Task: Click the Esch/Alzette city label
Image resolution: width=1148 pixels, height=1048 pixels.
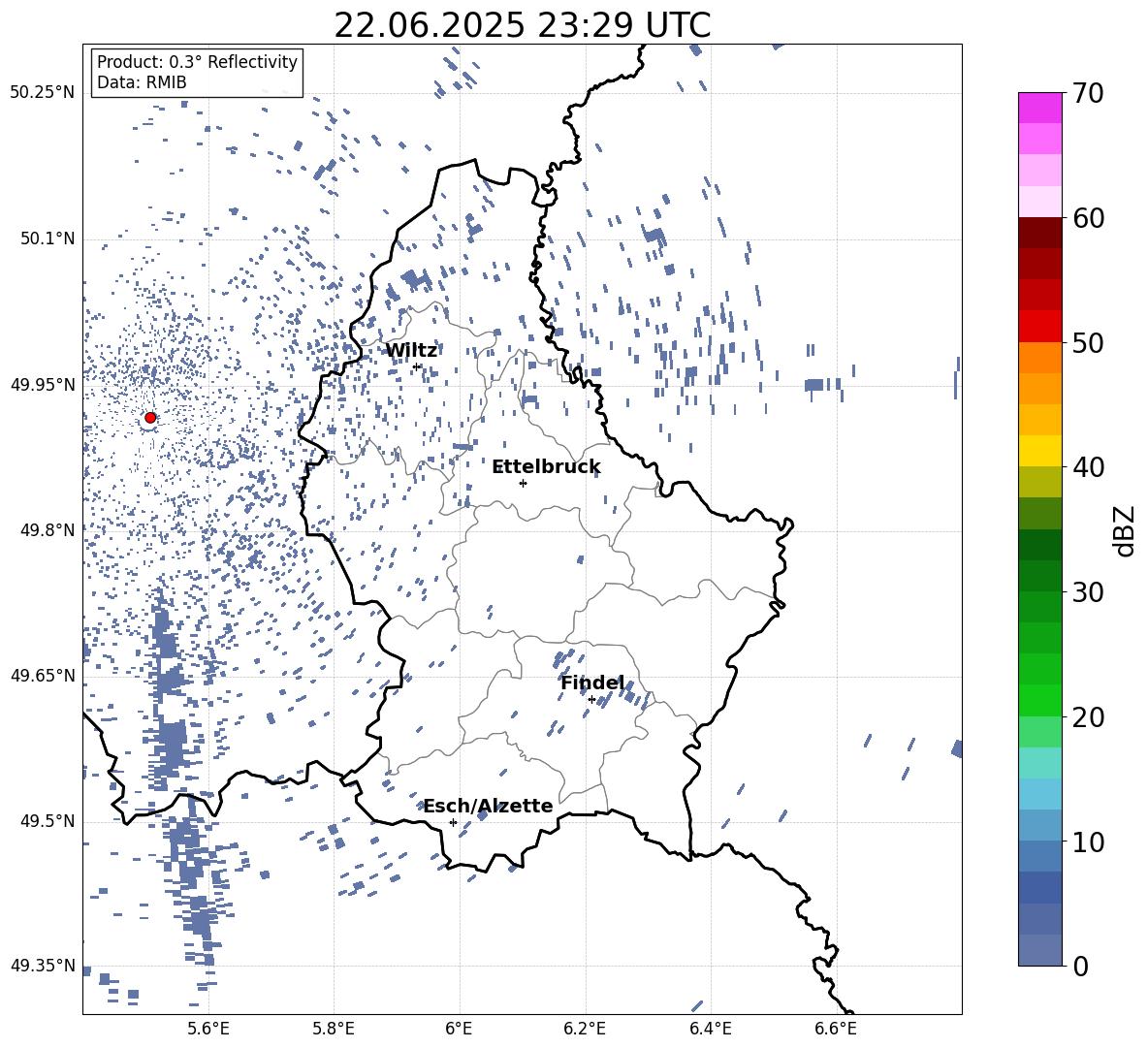Action: (489, 806)
